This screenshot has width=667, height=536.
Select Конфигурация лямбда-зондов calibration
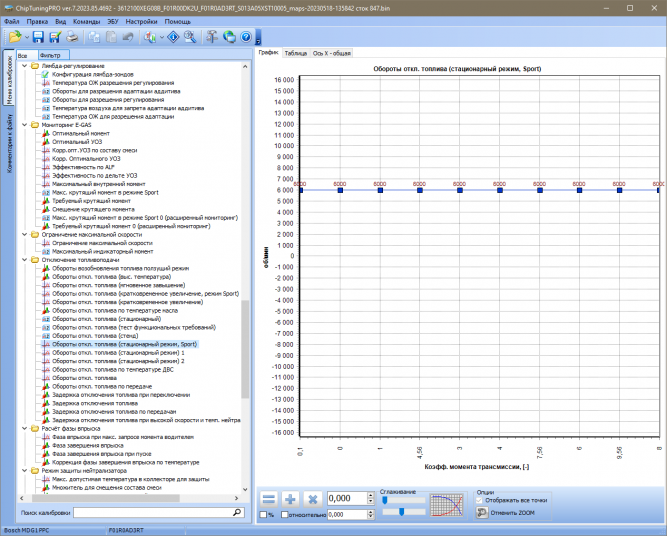click(92, 74)
